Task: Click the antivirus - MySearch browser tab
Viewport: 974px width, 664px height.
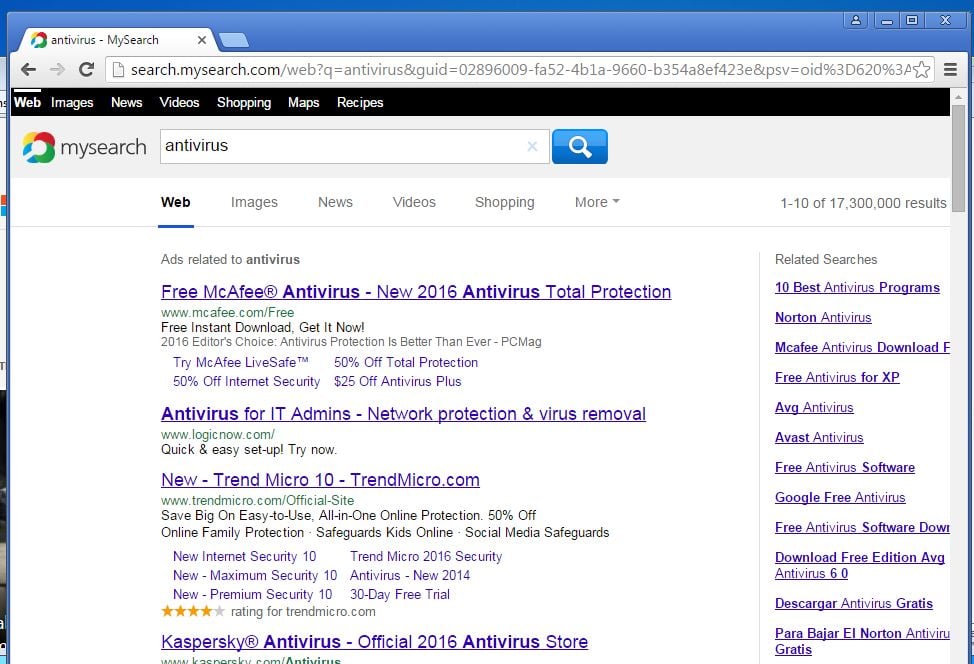Action: [115, 40]
